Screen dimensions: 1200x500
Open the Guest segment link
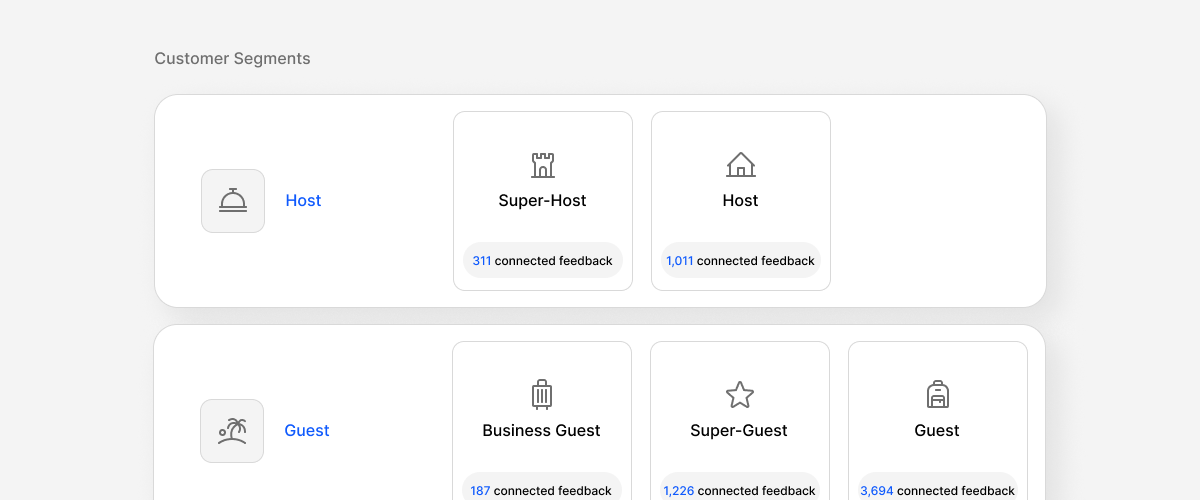point(307,431)
